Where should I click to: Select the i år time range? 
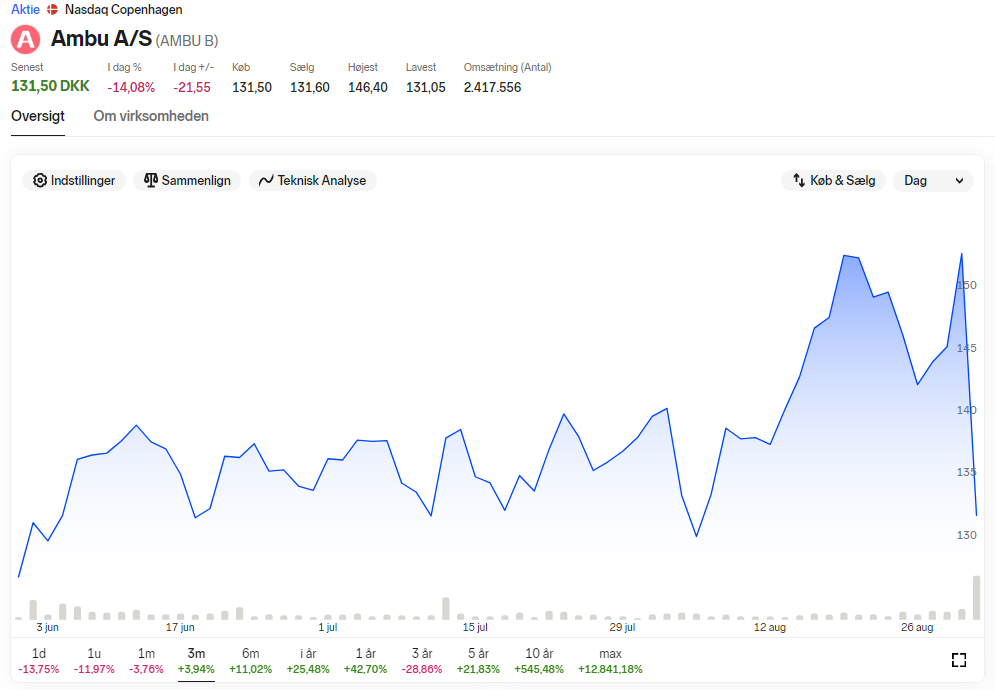click(x=308, y=661)
